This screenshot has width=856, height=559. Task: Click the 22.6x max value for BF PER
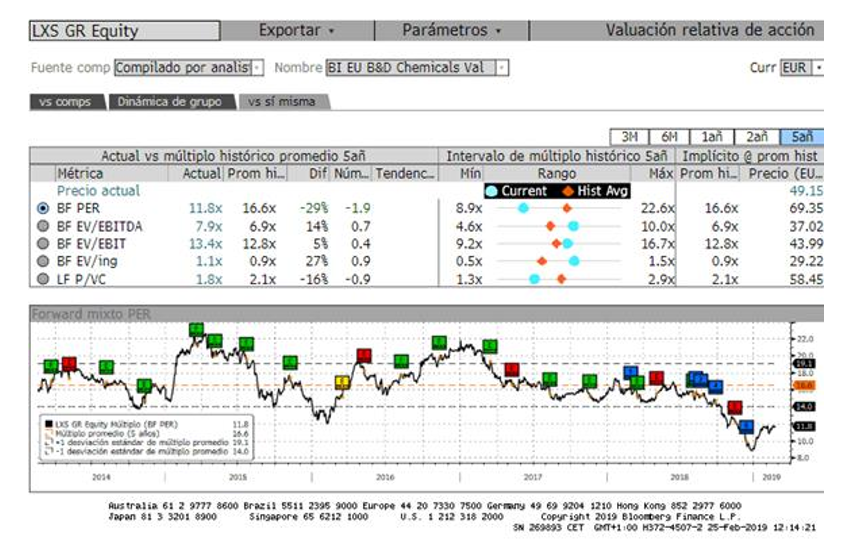tap(657, 208)
